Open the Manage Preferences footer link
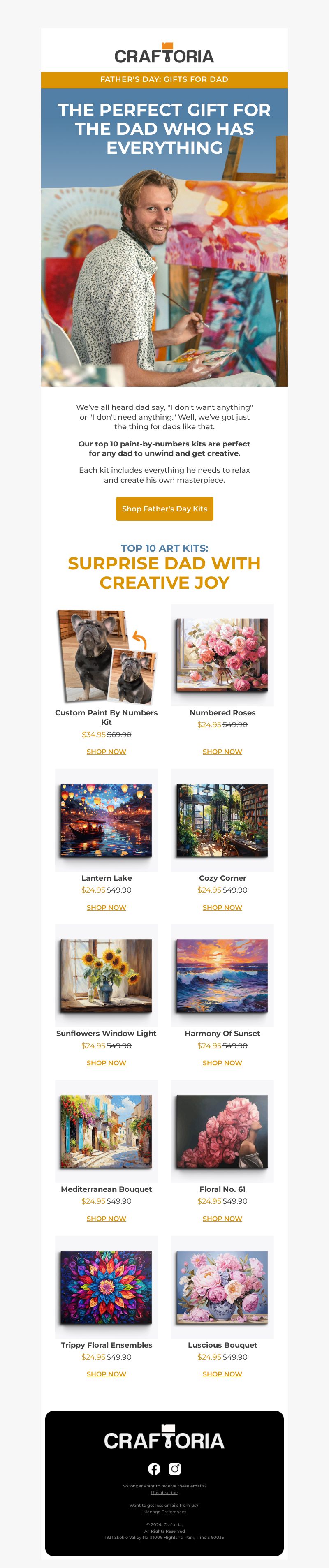This screenshot has width=329, height=1568. (164, 1512)
